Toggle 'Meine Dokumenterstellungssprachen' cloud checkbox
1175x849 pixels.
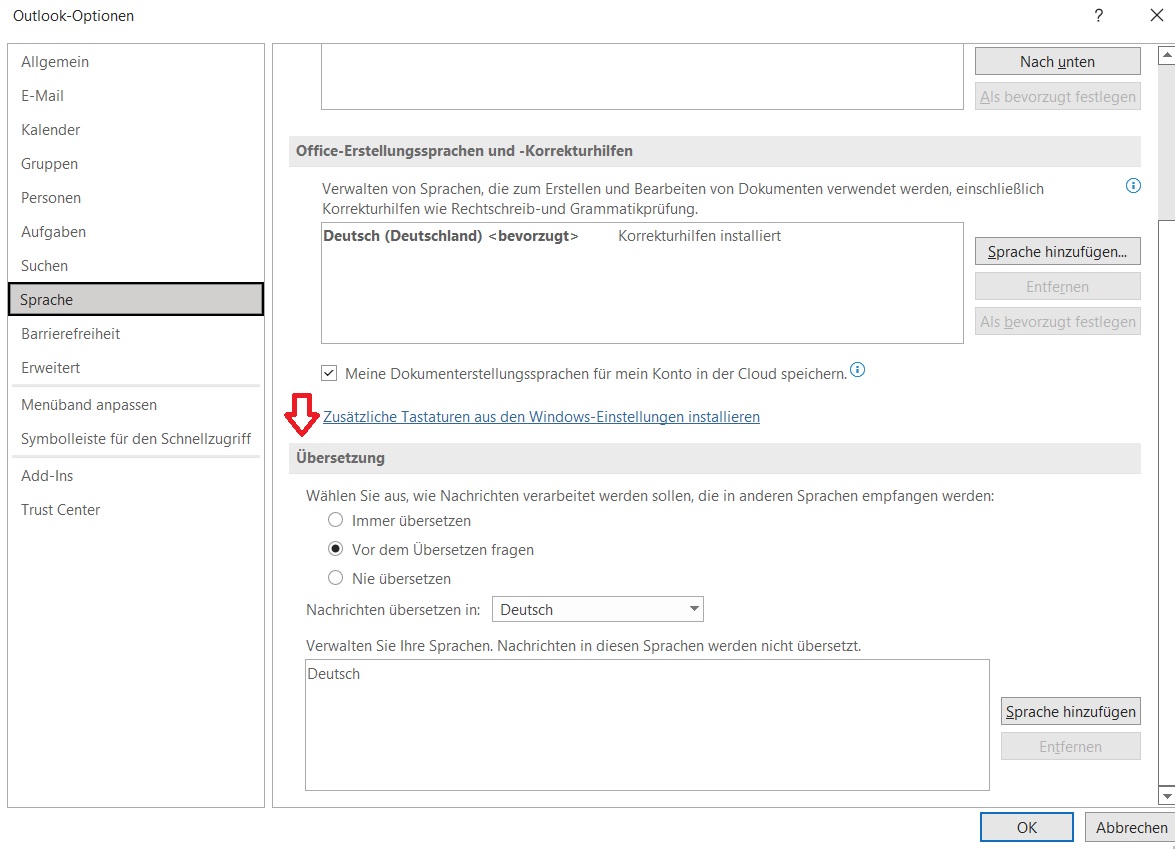329,373
